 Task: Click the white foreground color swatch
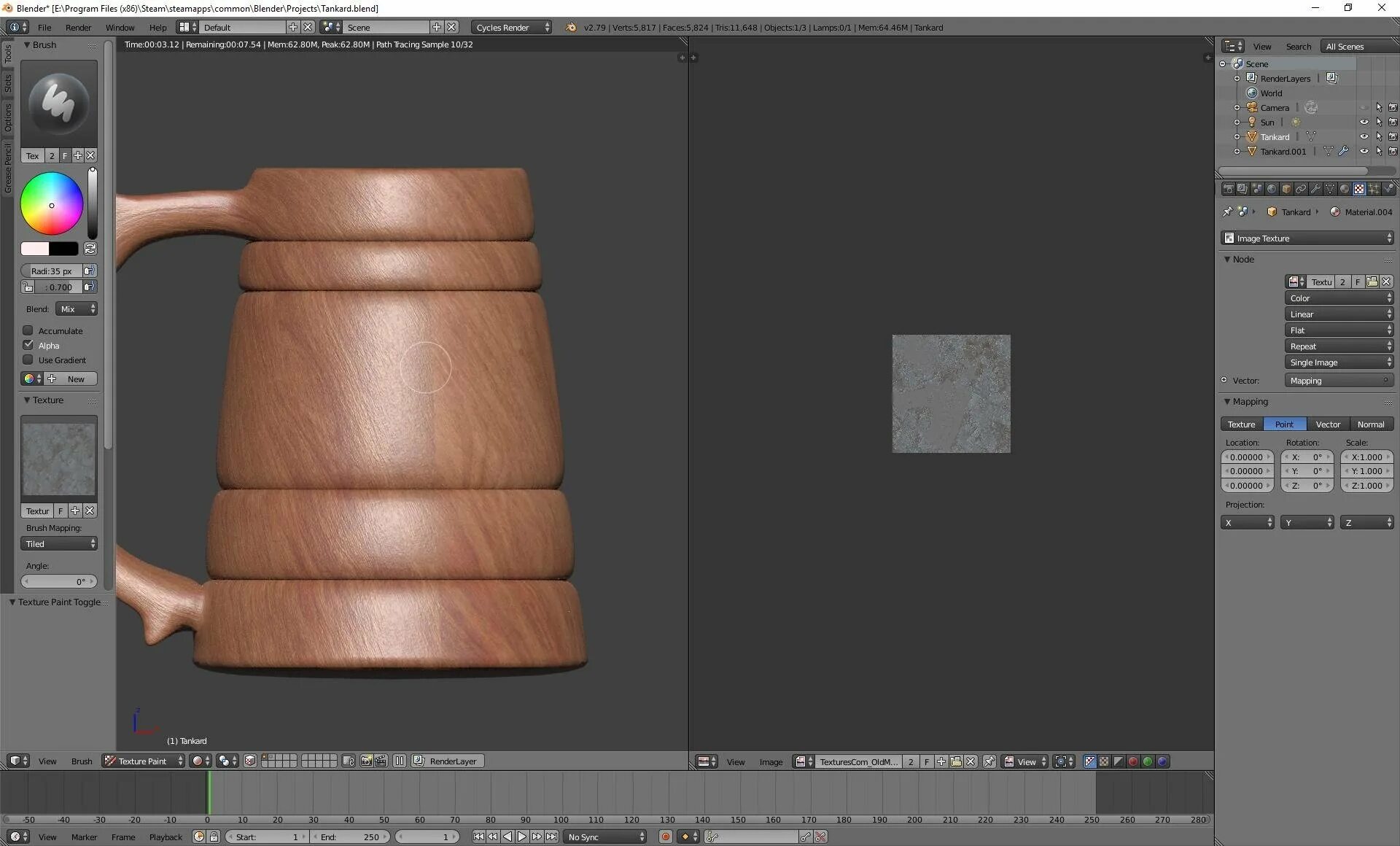(x=34, y=249)
